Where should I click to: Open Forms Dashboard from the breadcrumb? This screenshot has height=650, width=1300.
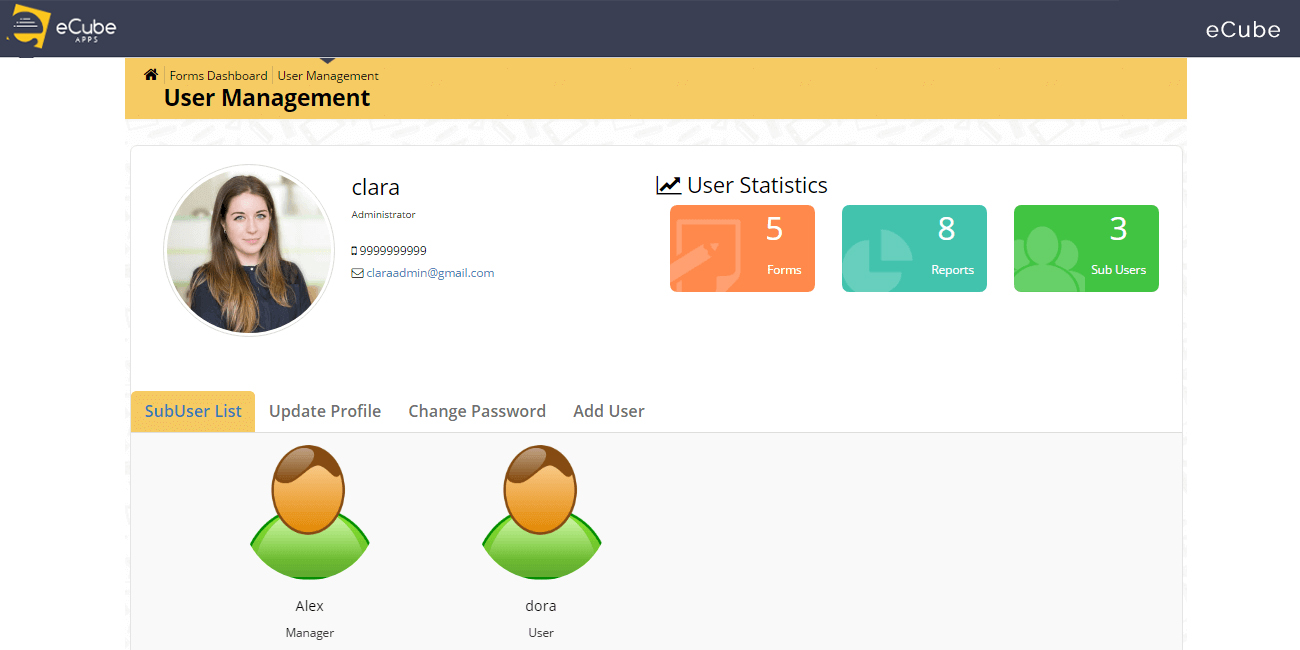tap(218, 75)
